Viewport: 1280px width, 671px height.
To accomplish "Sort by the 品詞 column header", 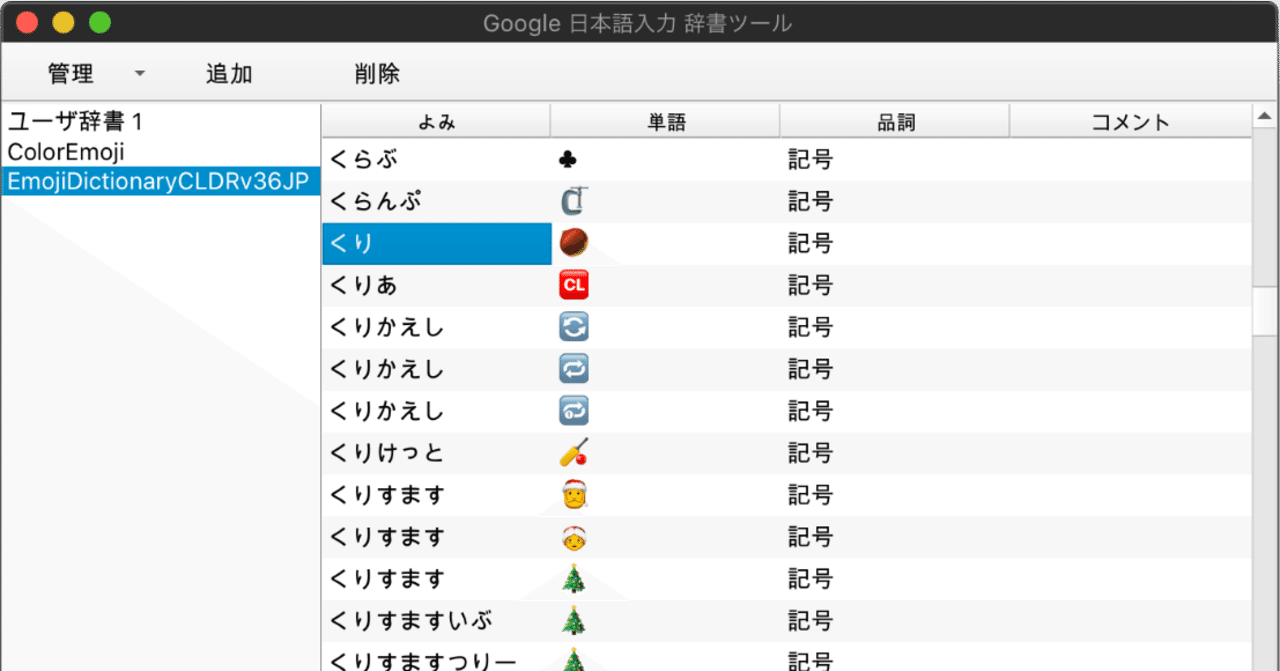I will pos(895,122).
